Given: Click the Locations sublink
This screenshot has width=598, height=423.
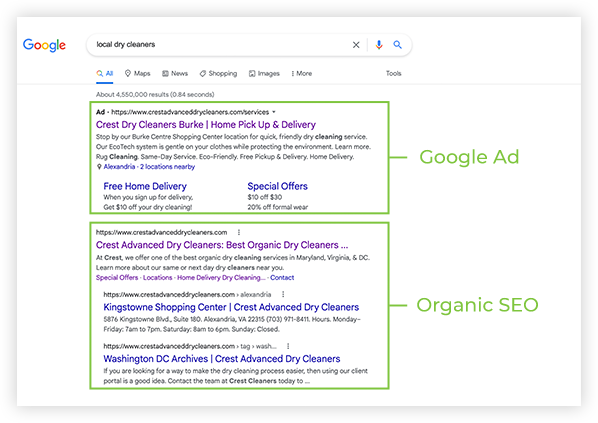Looking at the screenshot, I should (x=158, y=278).
